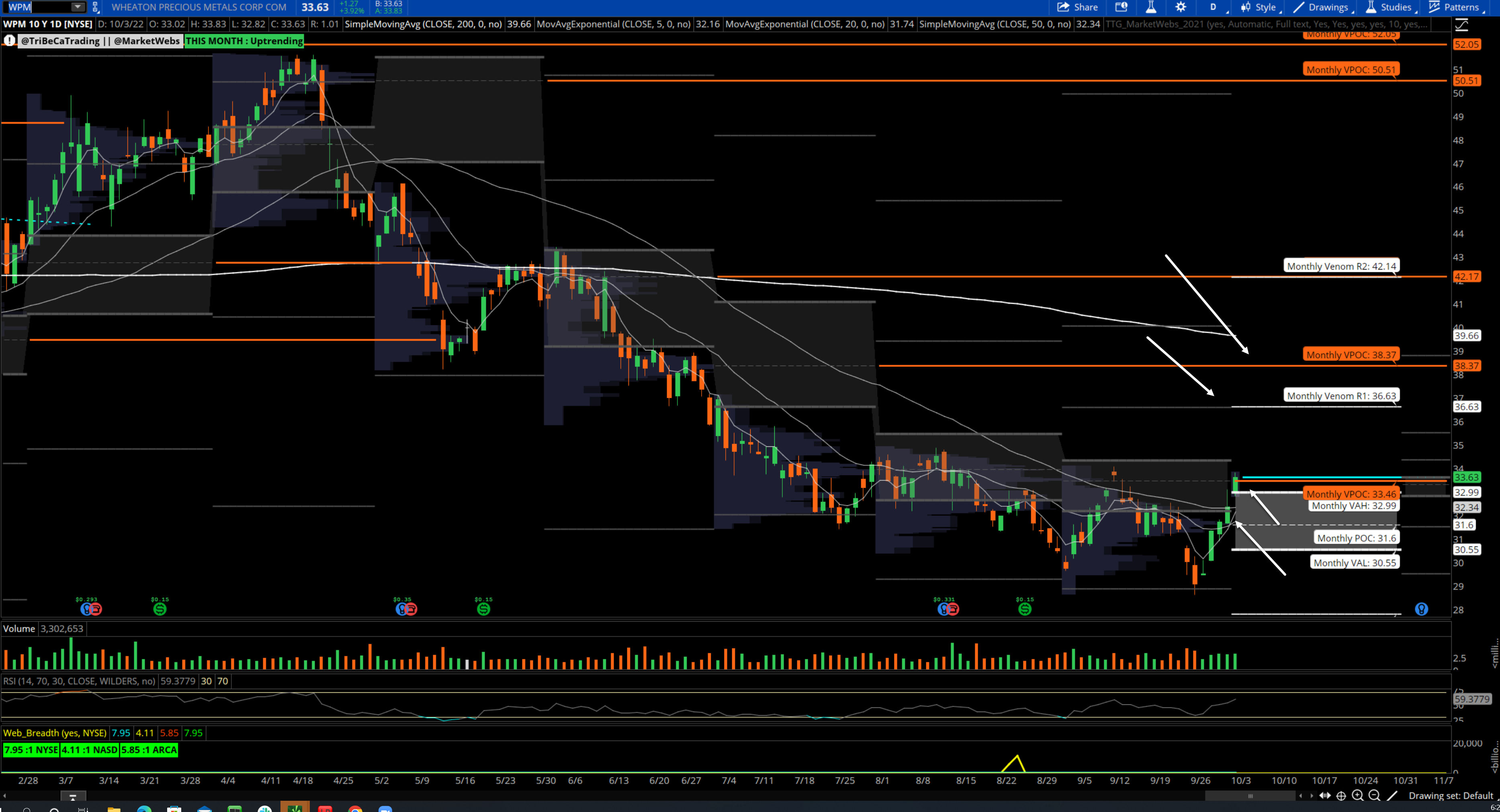1500x812 pixels.
Task: Click the $0.15 dividend marker near 5/16
Action: (483, 609)
